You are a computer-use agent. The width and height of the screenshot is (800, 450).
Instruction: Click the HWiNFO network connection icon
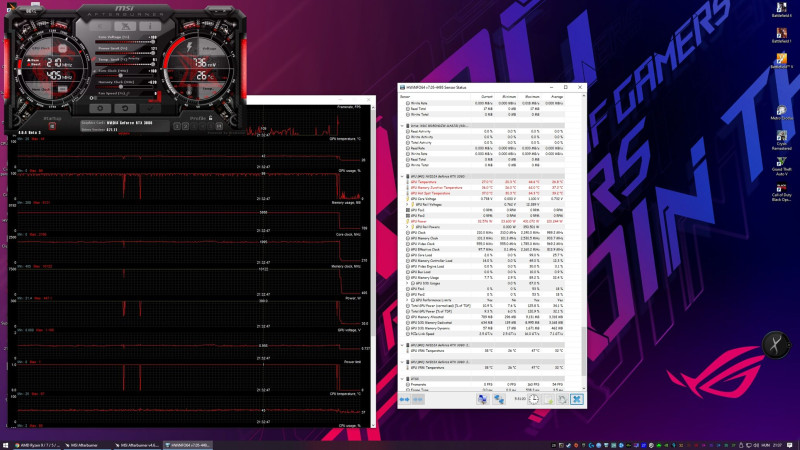coord(498,399)
